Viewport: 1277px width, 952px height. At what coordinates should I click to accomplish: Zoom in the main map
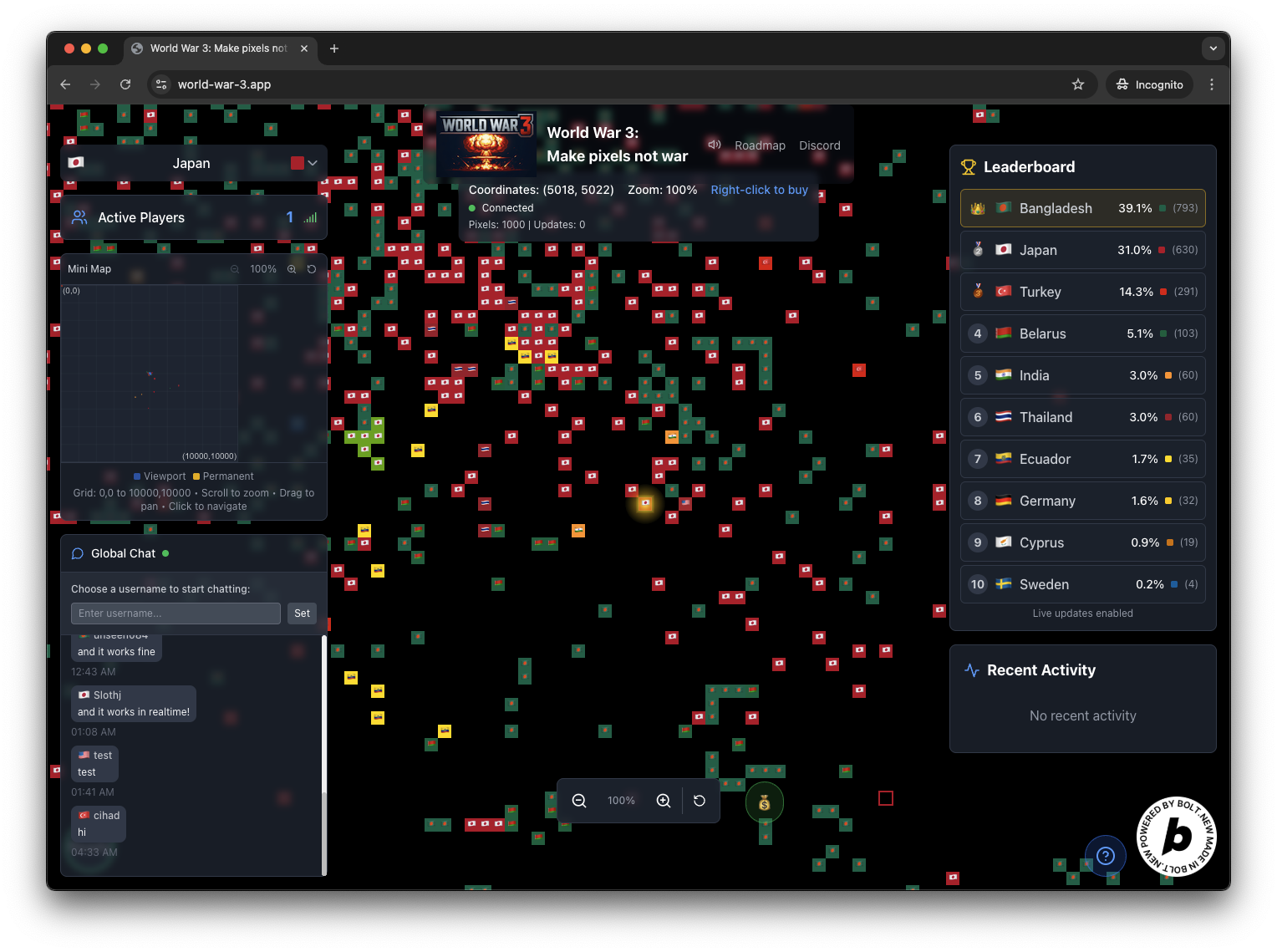click(x=664, y=801)
